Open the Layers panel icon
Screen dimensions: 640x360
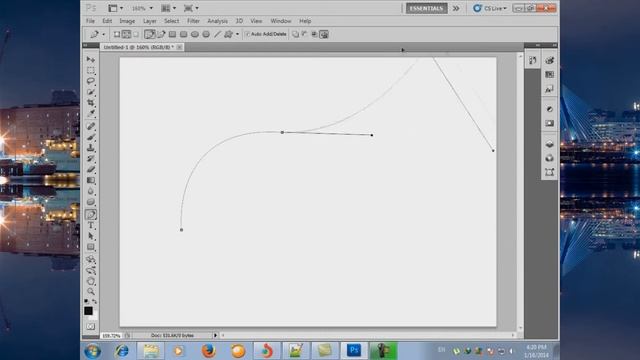[549, 144]
